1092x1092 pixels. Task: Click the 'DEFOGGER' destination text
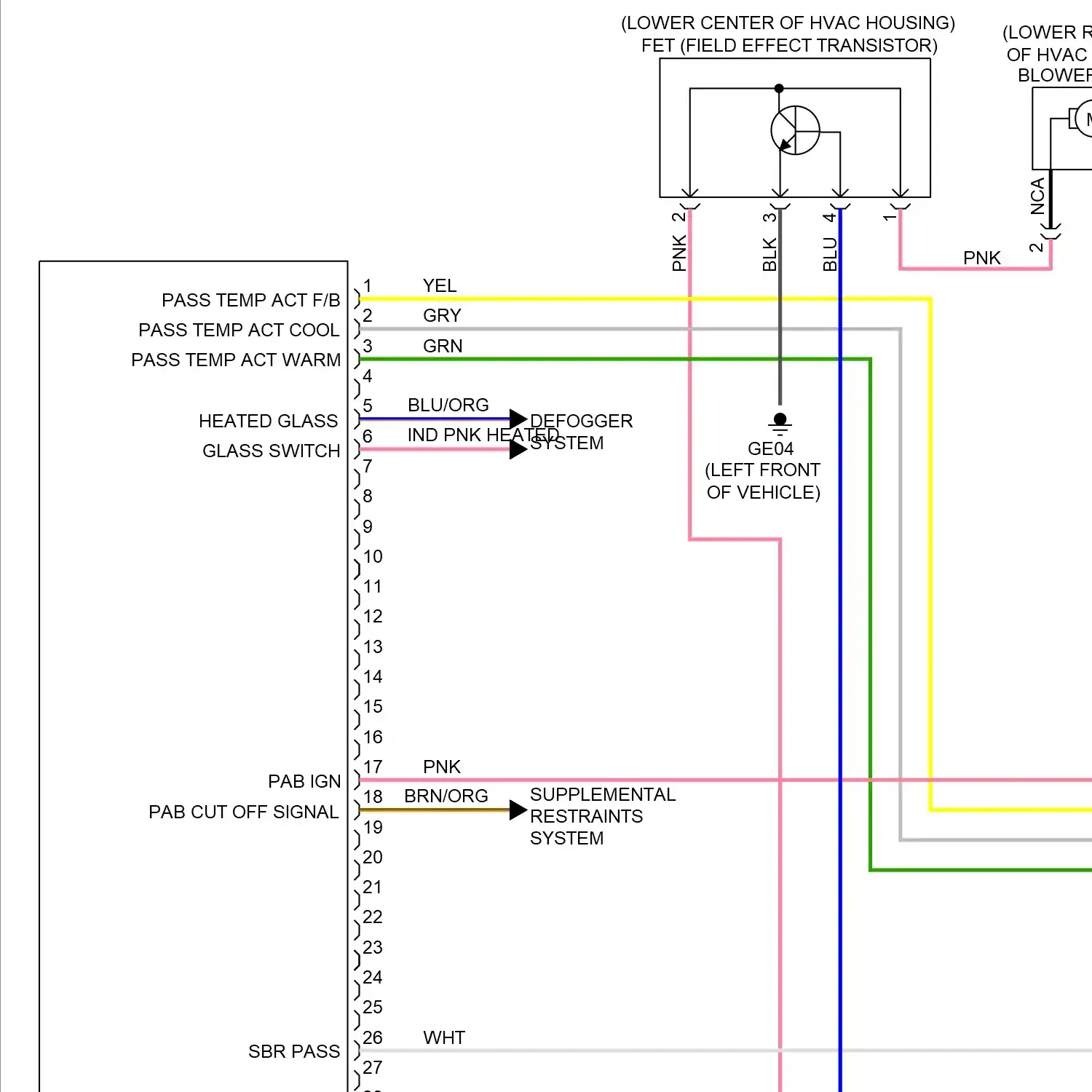click(x=581, y=421)
